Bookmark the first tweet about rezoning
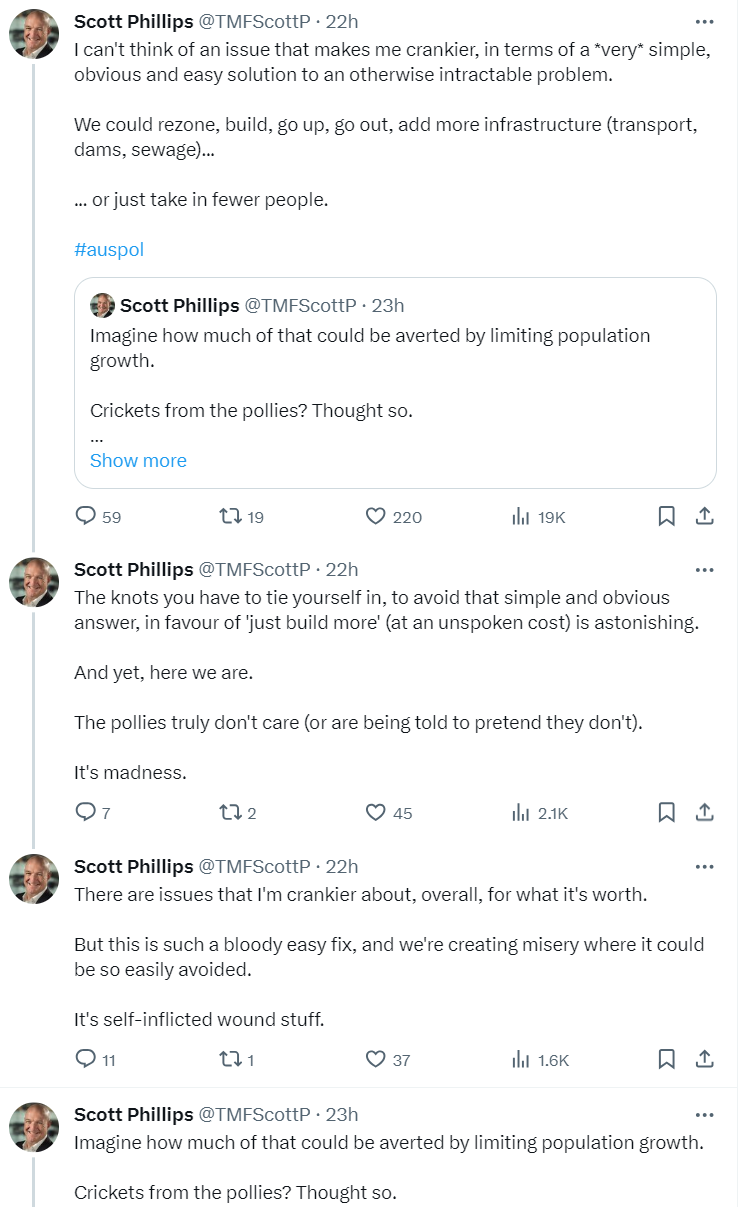This screenshot has height=1207, width=745. 667,516
